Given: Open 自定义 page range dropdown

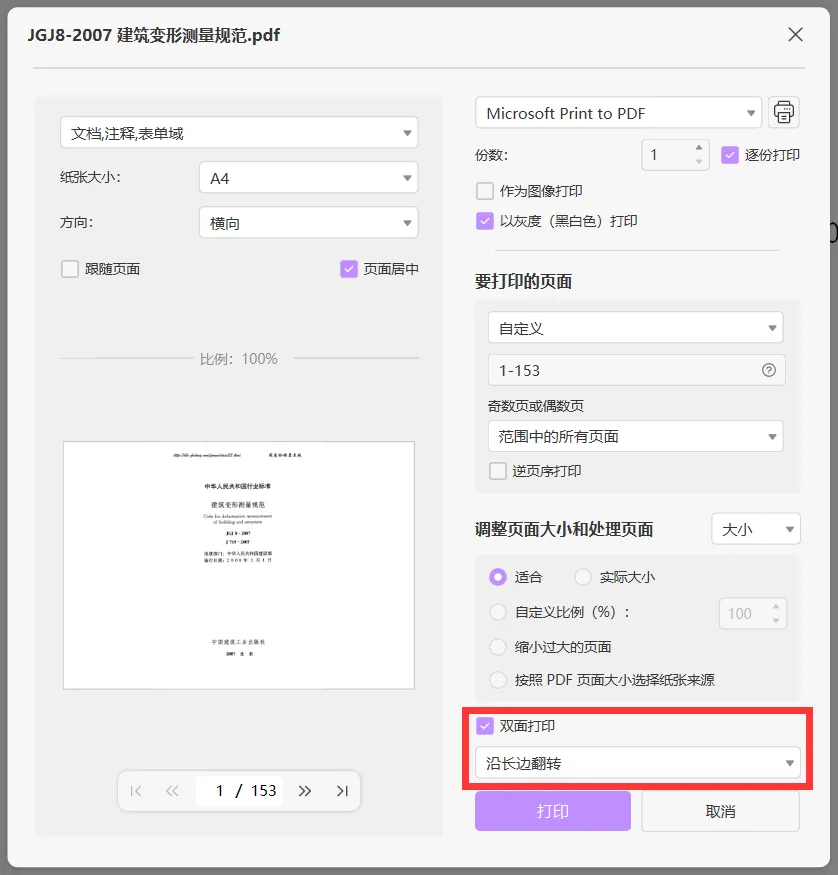Looking at the screenshot, I should pyautogui.click(x=635, y=328).
